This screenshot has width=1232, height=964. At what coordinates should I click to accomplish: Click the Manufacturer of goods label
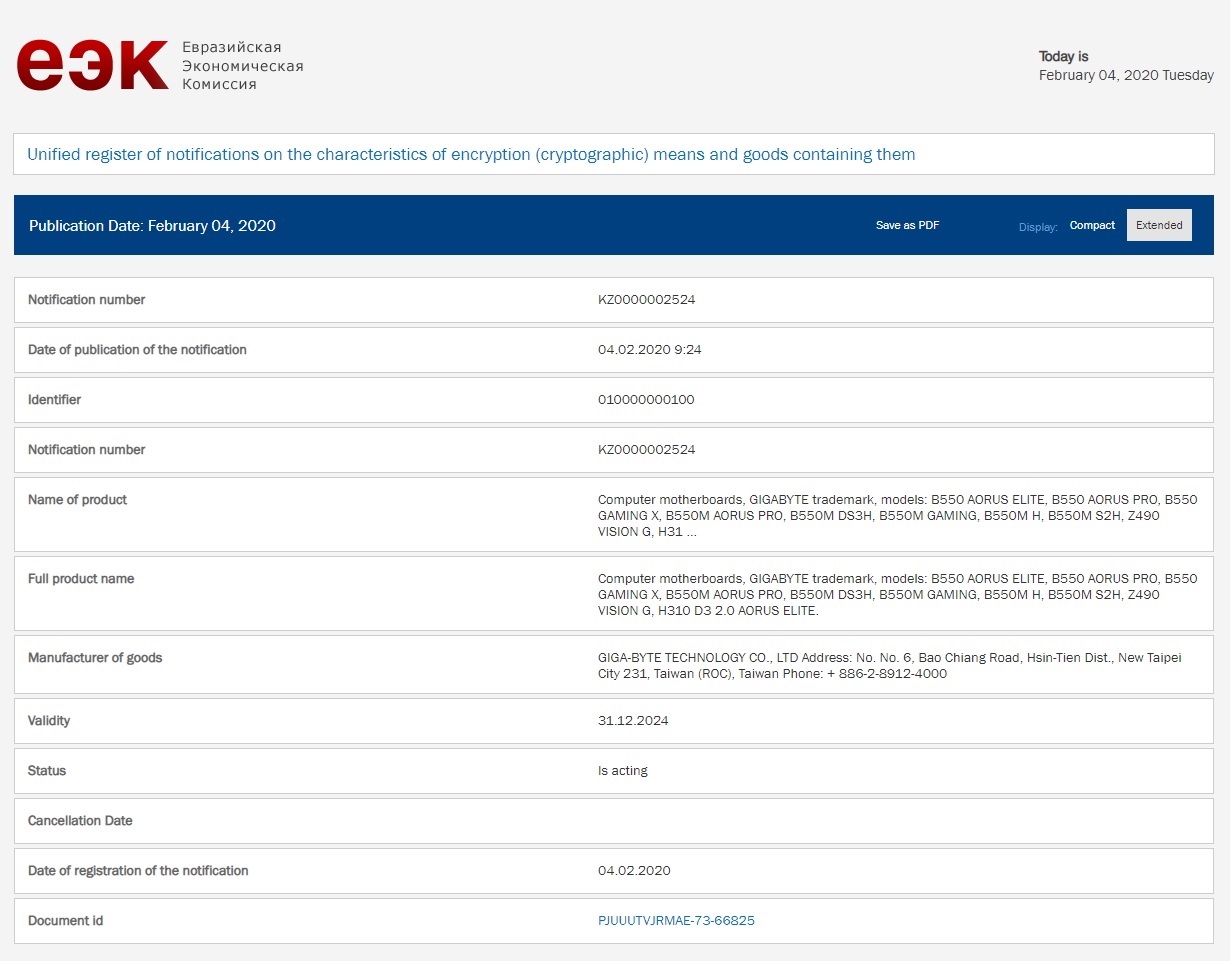95,657
